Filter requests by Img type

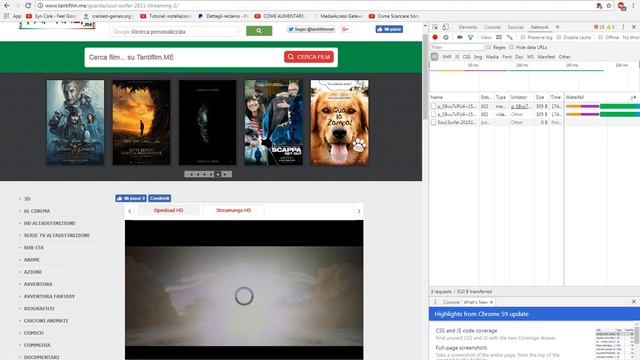[478, 57]
